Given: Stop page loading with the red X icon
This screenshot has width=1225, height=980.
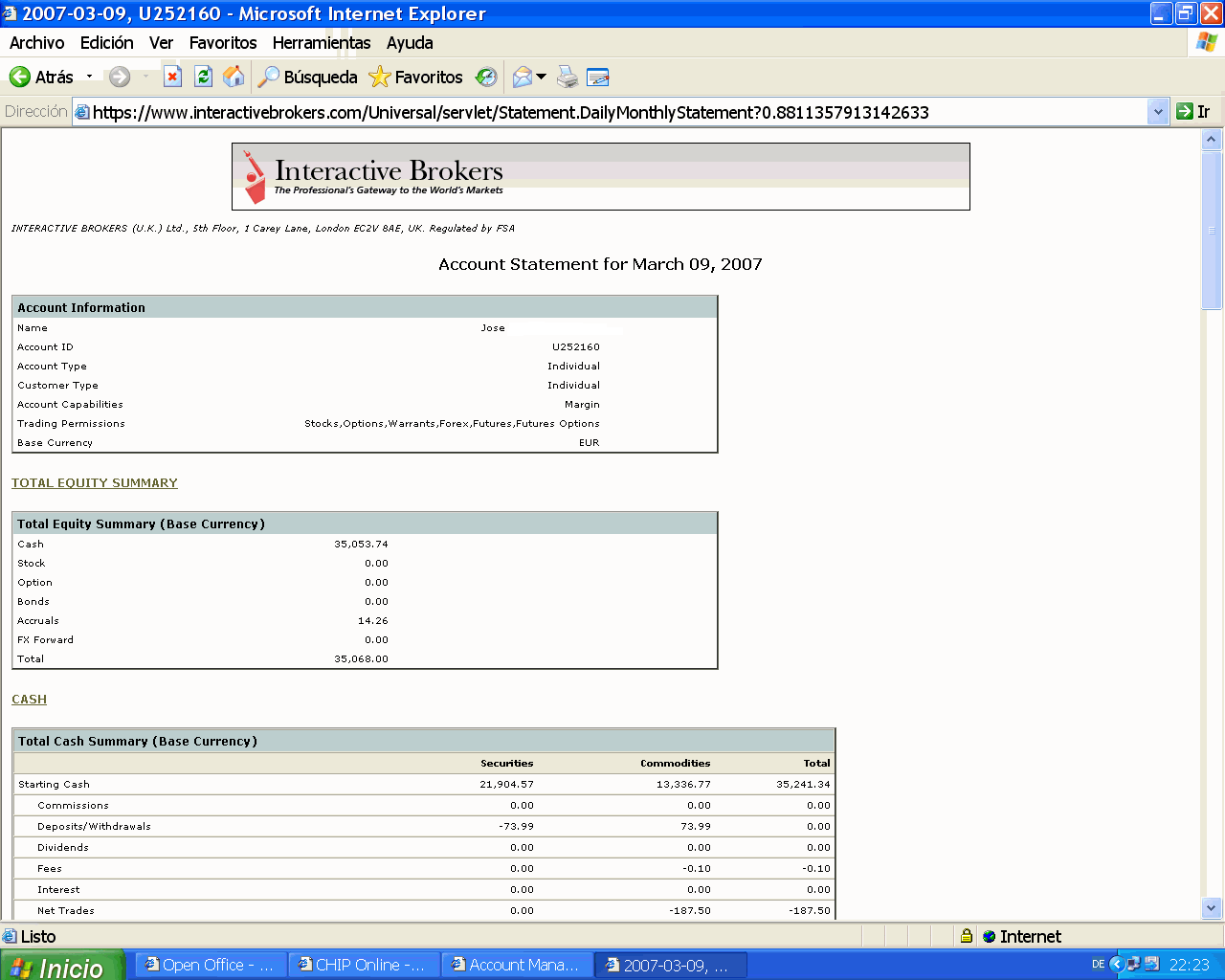Looking at the screenshot, I should [172, 77].
